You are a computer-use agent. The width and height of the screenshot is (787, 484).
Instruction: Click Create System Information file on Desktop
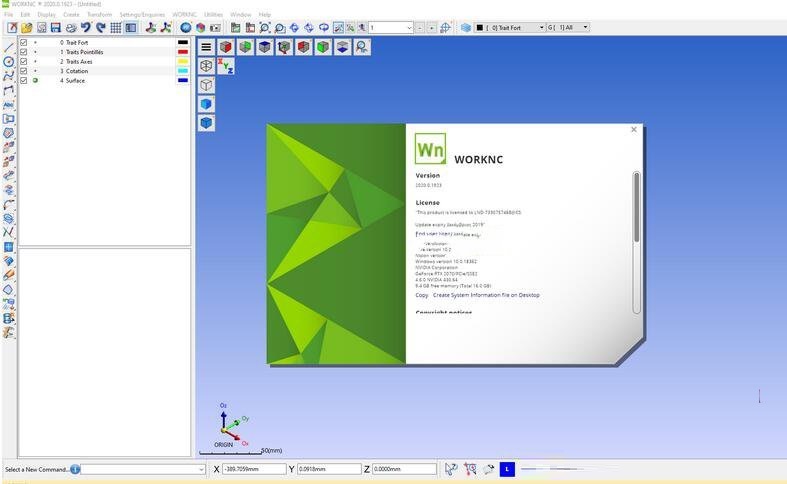point(486,295)
